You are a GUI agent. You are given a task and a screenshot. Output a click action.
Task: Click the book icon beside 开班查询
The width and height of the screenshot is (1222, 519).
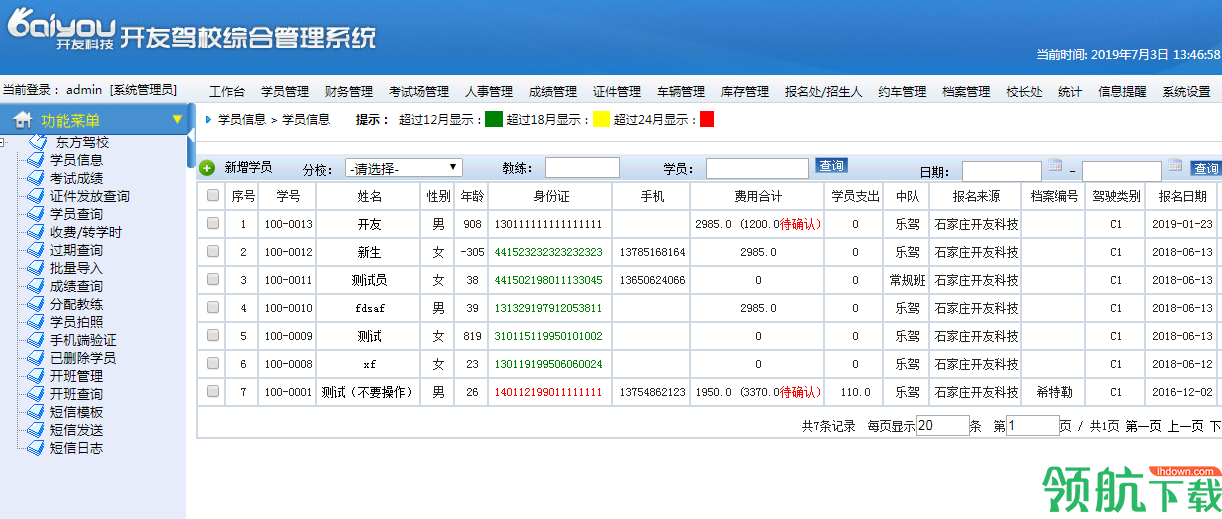(x=36, y=394)
